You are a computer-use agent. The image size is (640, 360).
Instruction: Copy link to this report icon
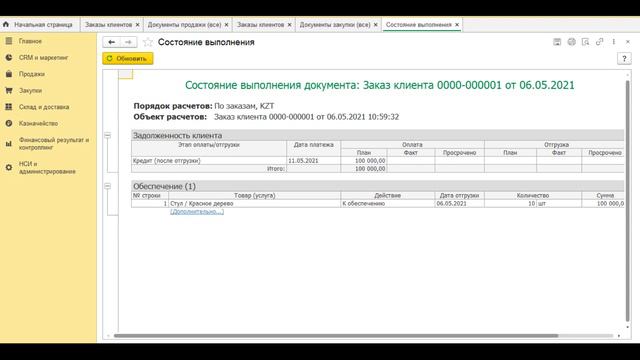point(599,42)
